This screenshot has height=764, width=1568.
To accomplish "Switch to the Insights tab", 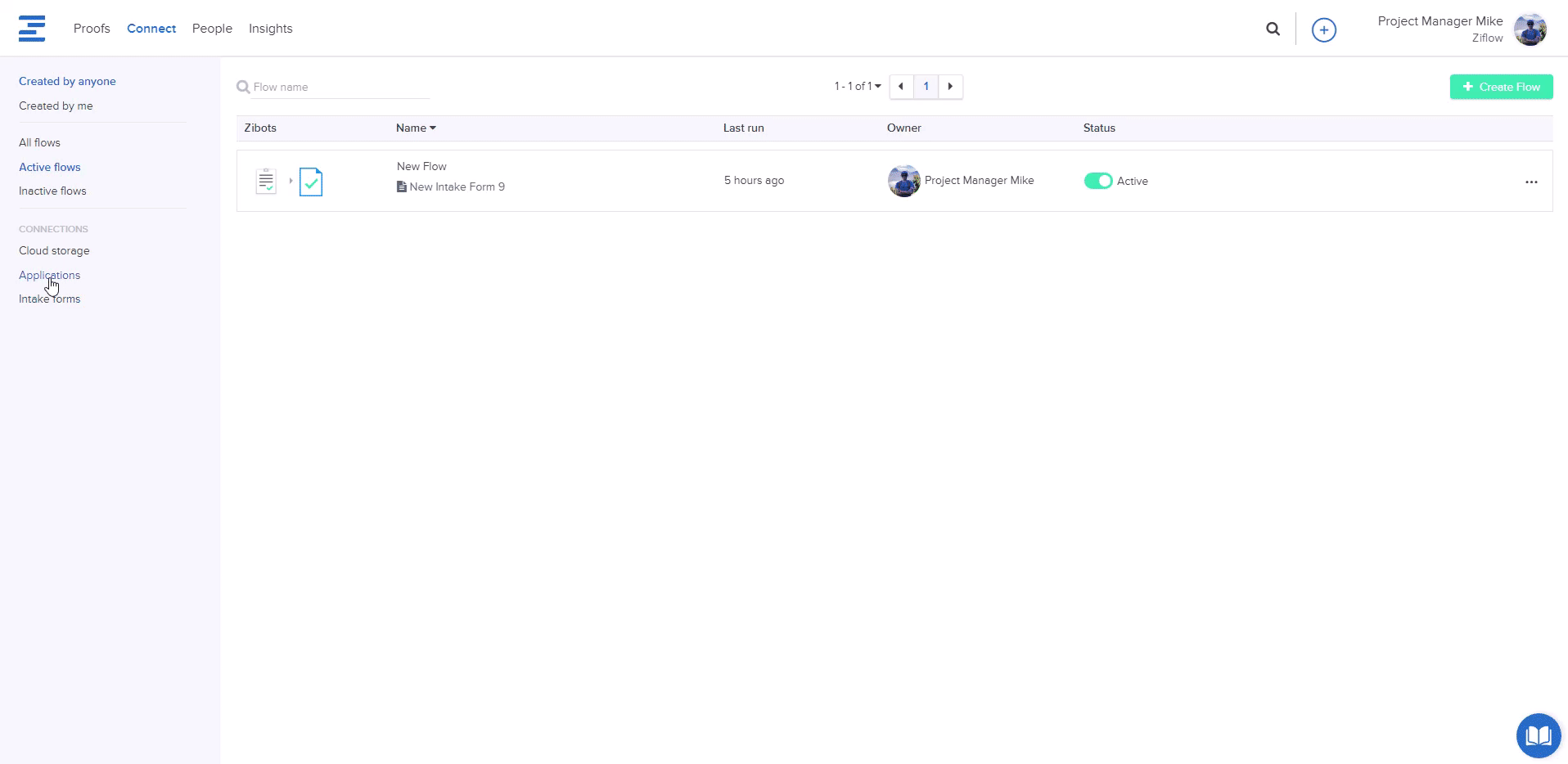I will point(270,29).
